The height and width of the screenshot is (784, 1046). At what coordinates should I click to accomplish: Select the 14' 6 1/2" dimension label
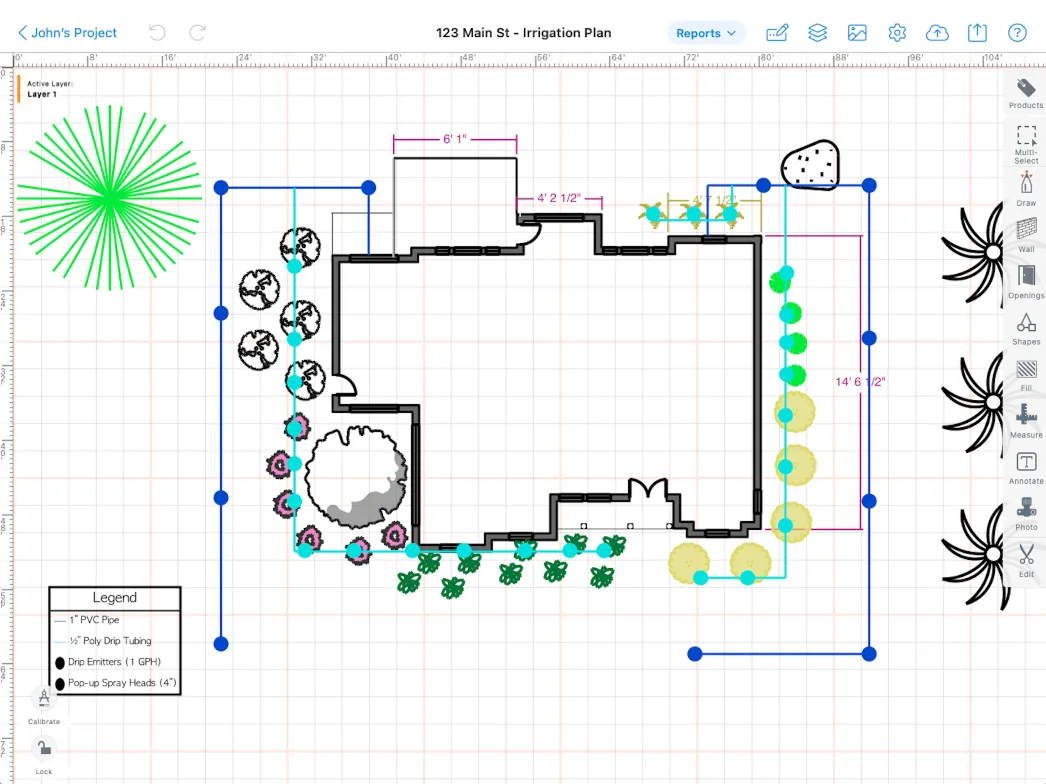coord(860,382)
